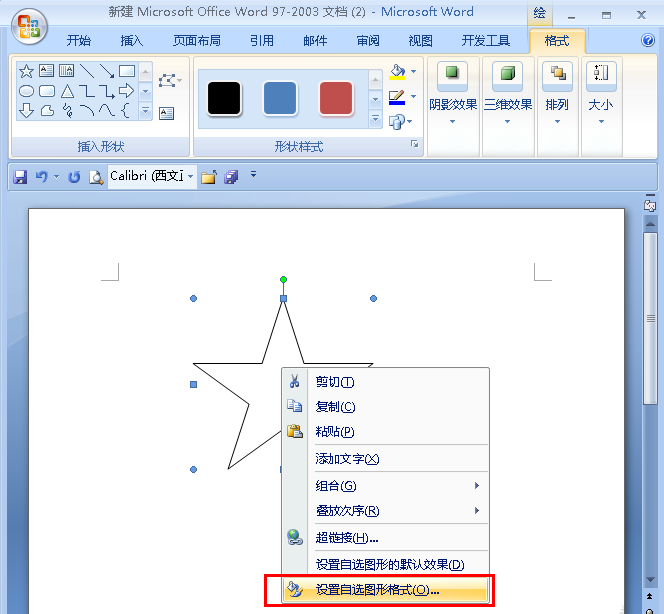
Task: Select the vertical text box shape
Action: click(x=66, y=70)
